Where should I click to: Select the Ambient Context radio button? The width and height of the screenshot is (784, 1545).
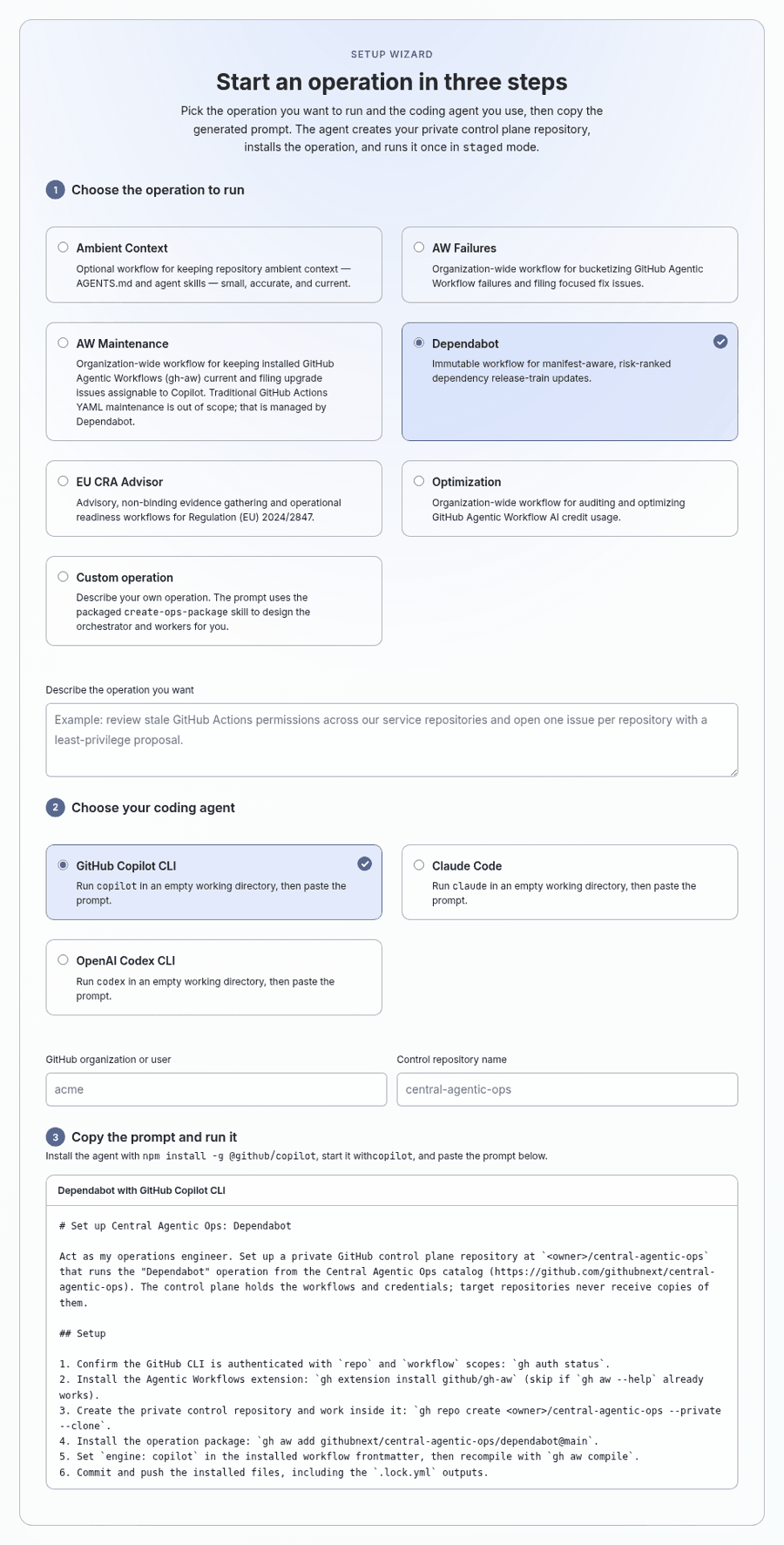pyautogui.click(x=63, y=247)
